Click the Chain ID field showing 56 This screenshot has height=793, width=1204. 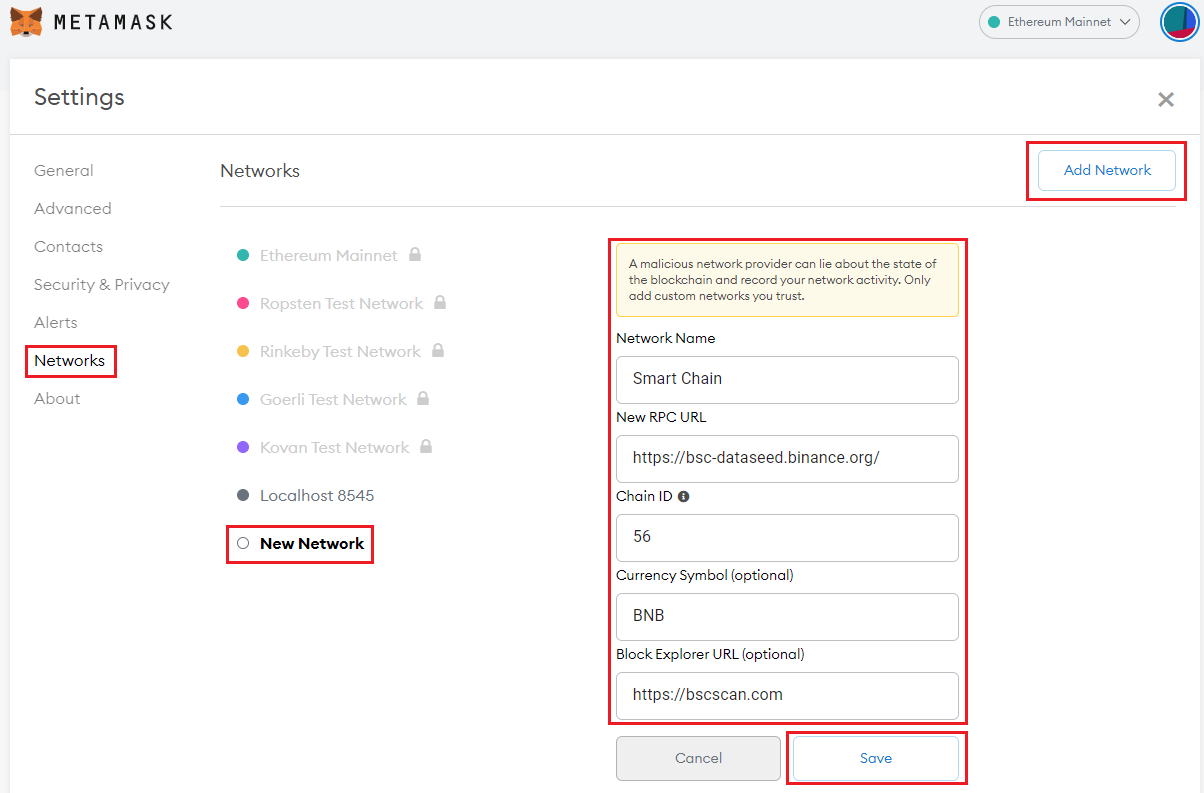[x=787, y=538]
